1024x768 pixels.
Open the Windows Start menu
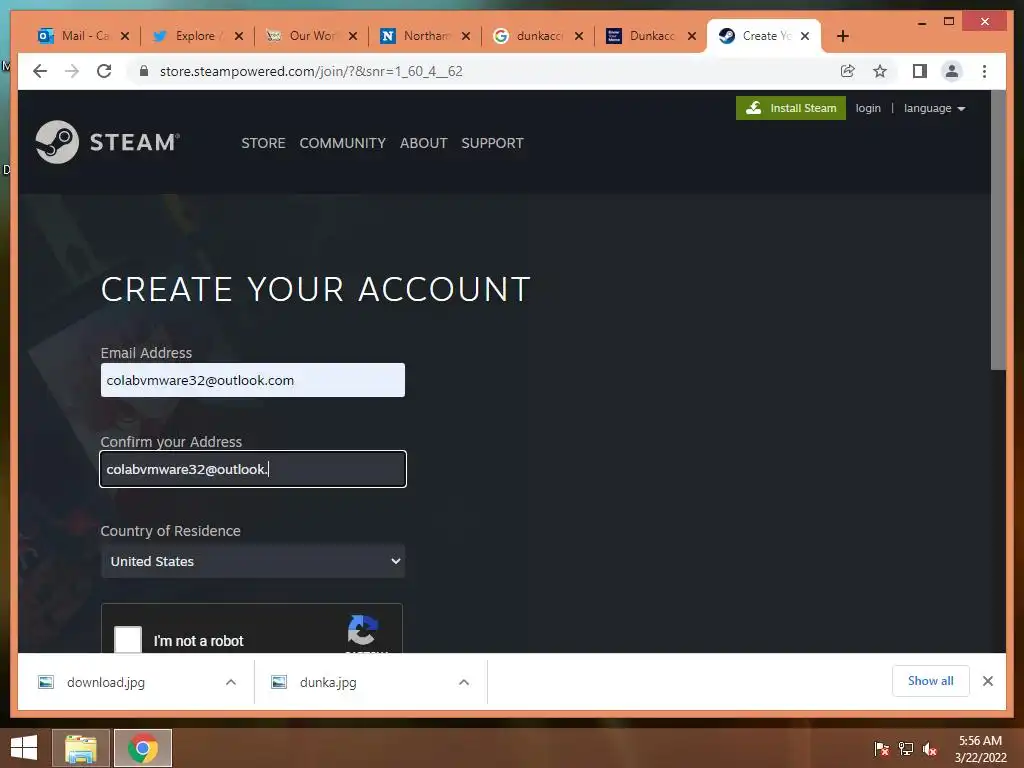tap(24, 748)
